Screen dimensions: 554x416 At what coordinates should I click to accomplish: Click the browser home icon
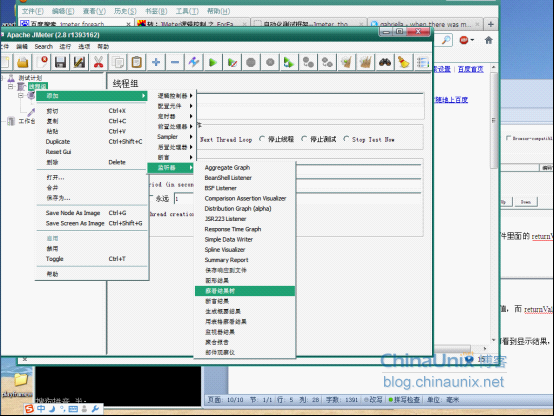(x=489, y=40)
